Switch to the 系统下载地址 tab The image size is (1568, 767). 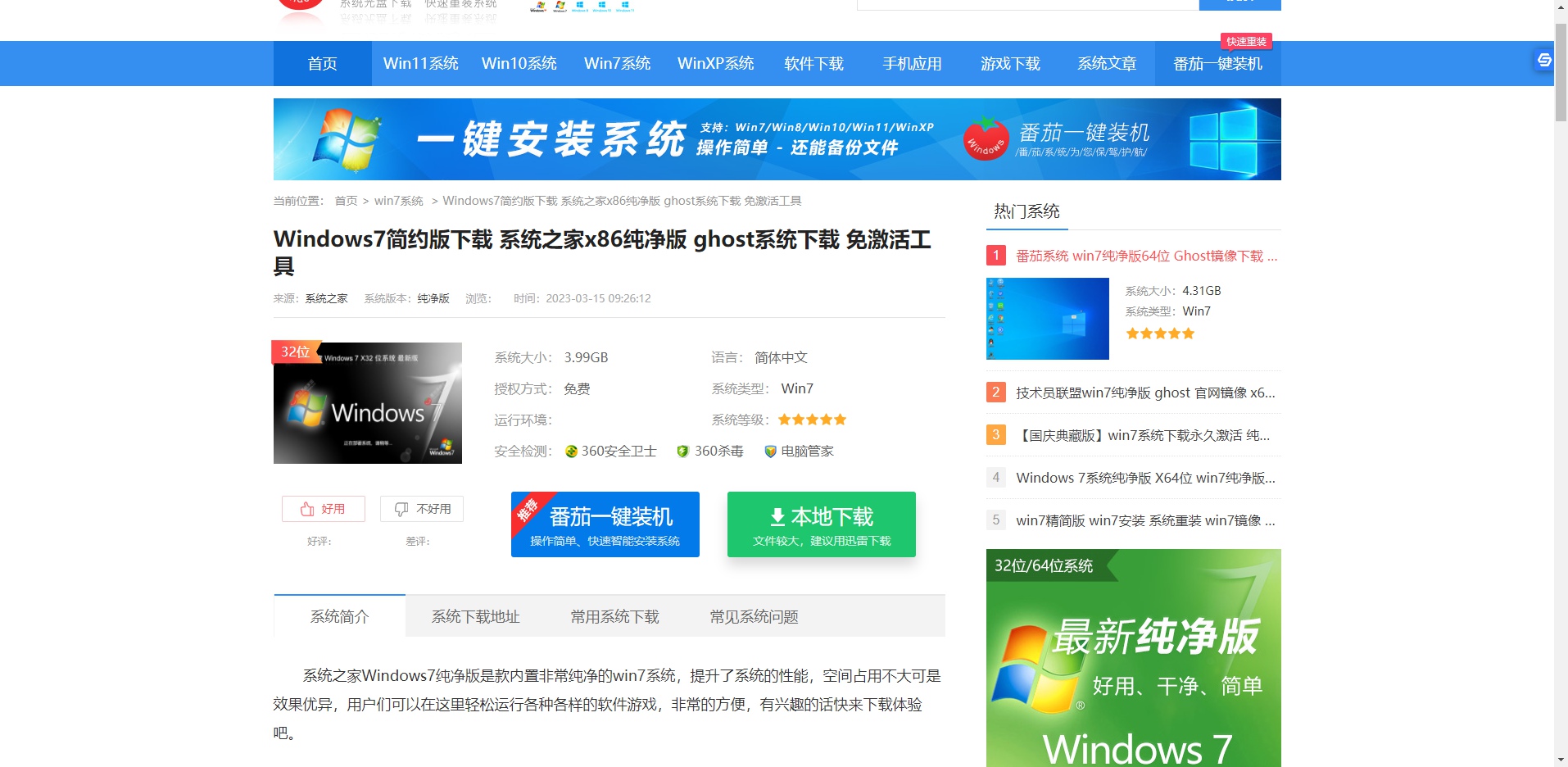[x=476, y=616]
